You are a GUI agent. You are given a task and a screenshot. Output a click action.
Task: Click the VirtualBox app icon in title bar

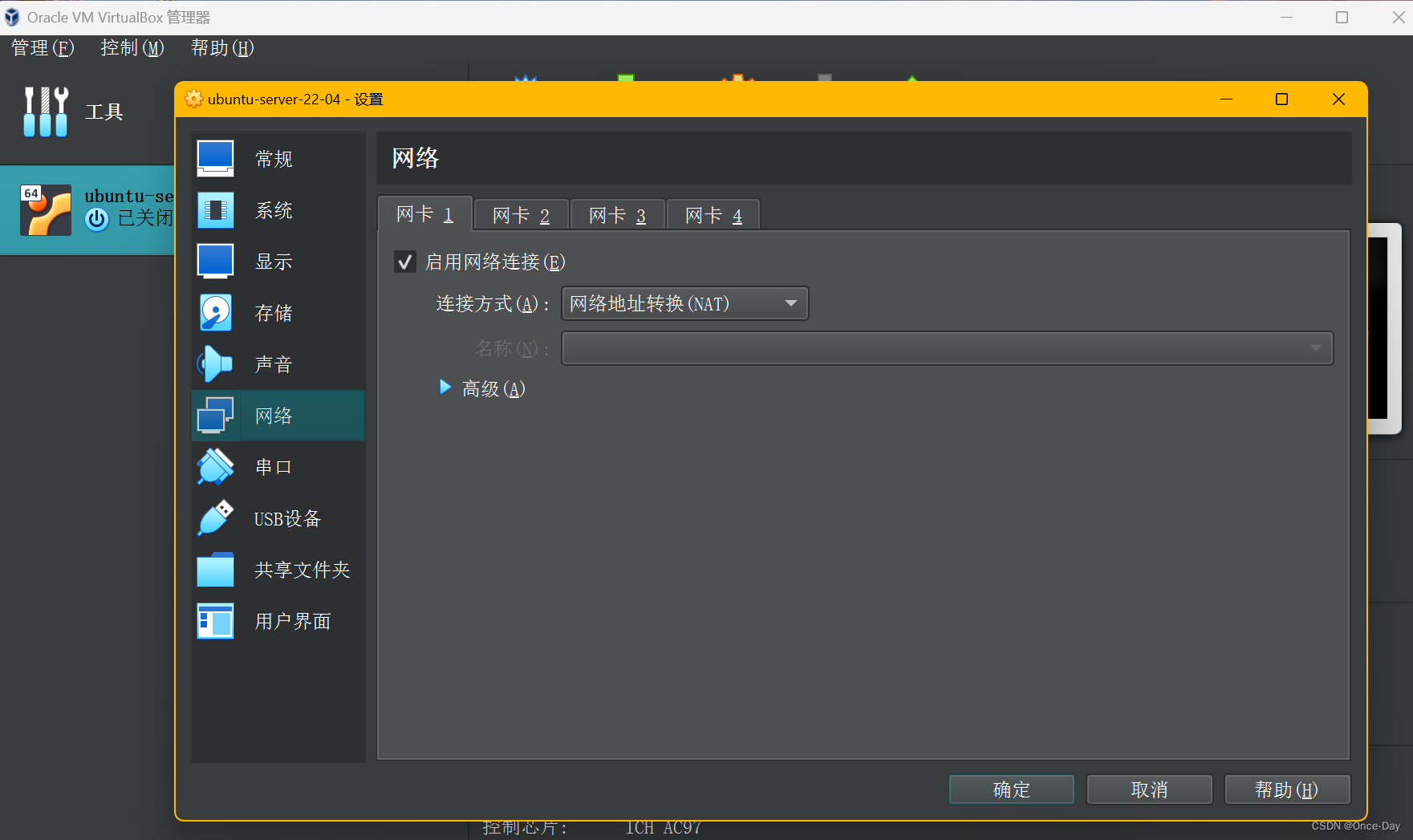pos(12,17)
